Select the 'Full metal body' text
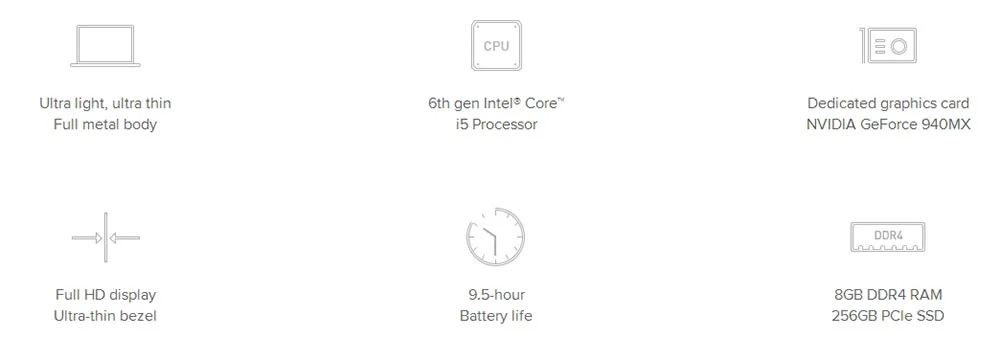 (x=105, y=124)
